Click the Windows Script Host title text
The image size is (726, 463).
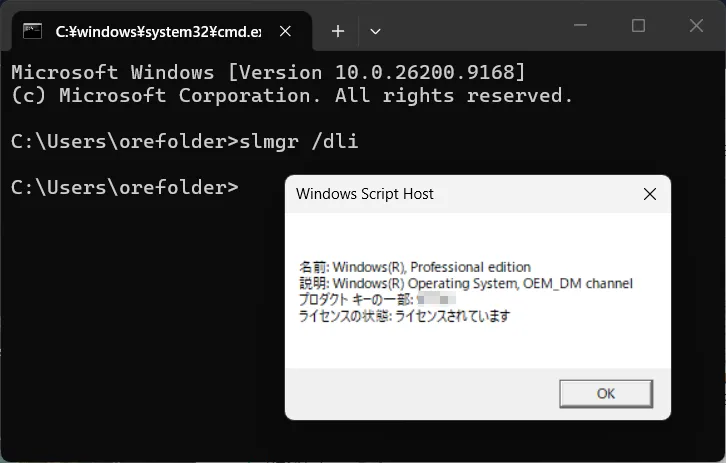pos(365,194)
